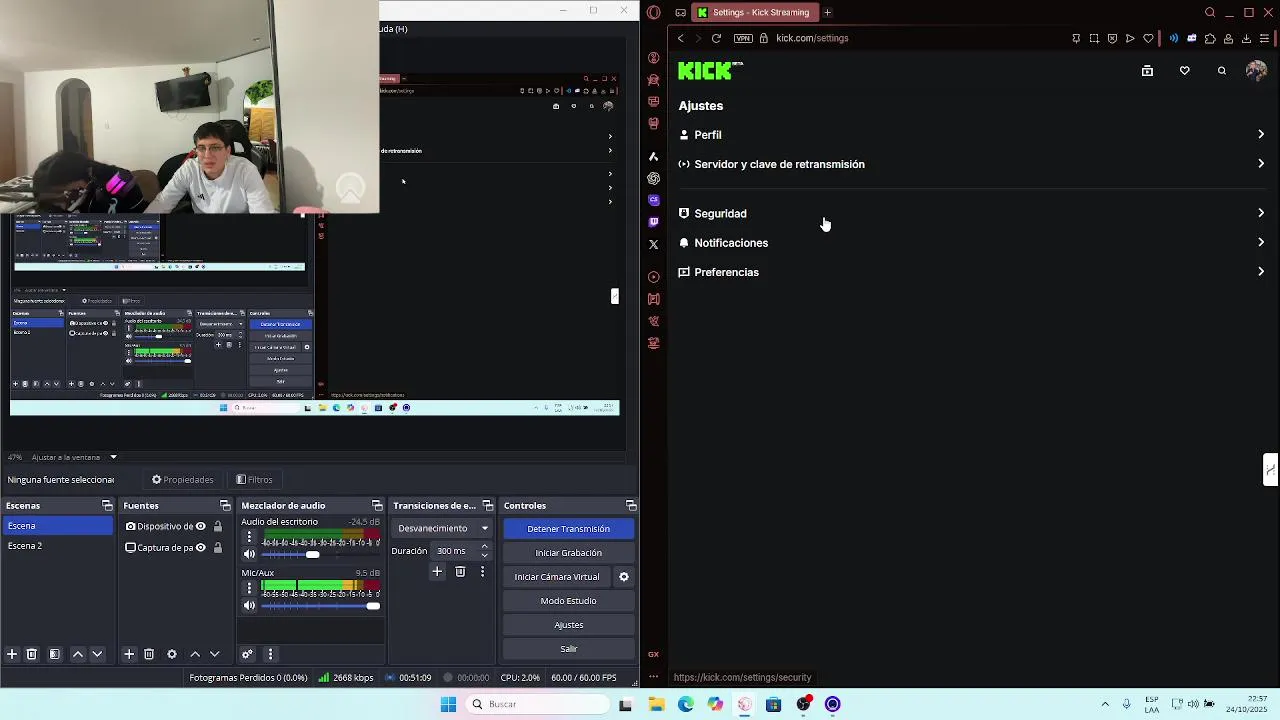Image resolution: width=1280 pixels, height=720 pixels.
Task: Click Detener Transmisión button
Action: click(x=568, y=528)
